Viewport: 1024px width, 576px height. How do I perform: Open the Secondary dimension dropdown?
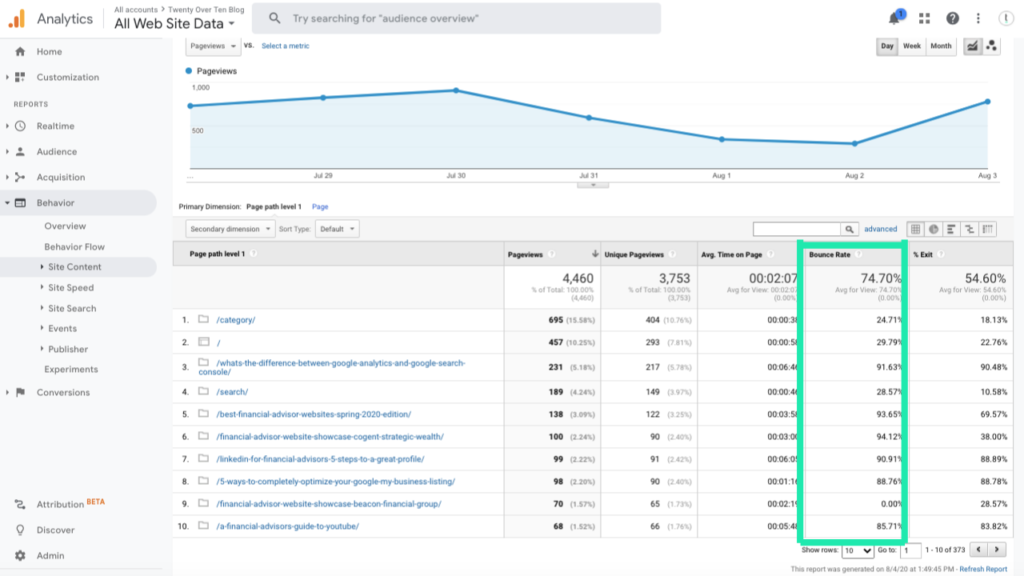point(230,229)
